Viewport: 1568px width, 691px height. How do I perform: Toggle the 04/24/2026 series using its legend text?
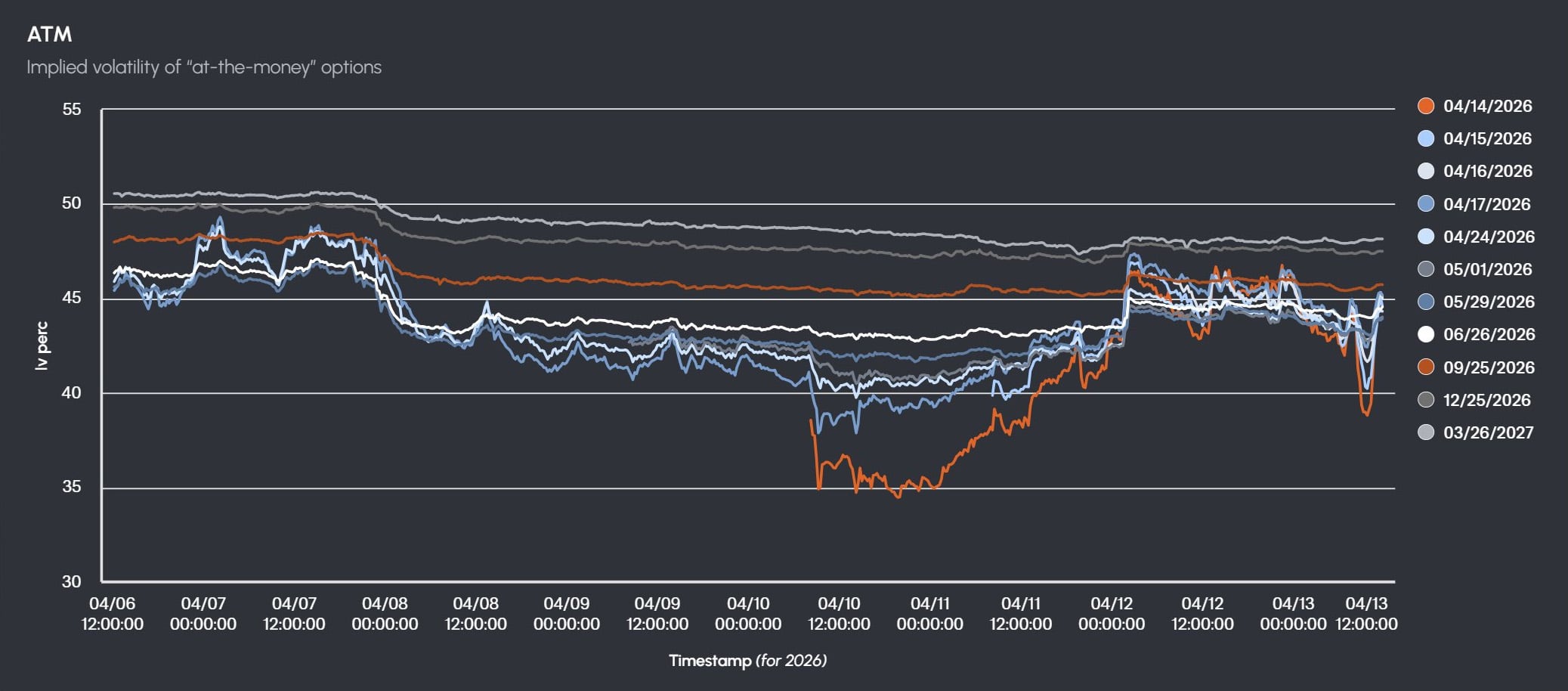pyautogui.click(x=1489, y=237)
